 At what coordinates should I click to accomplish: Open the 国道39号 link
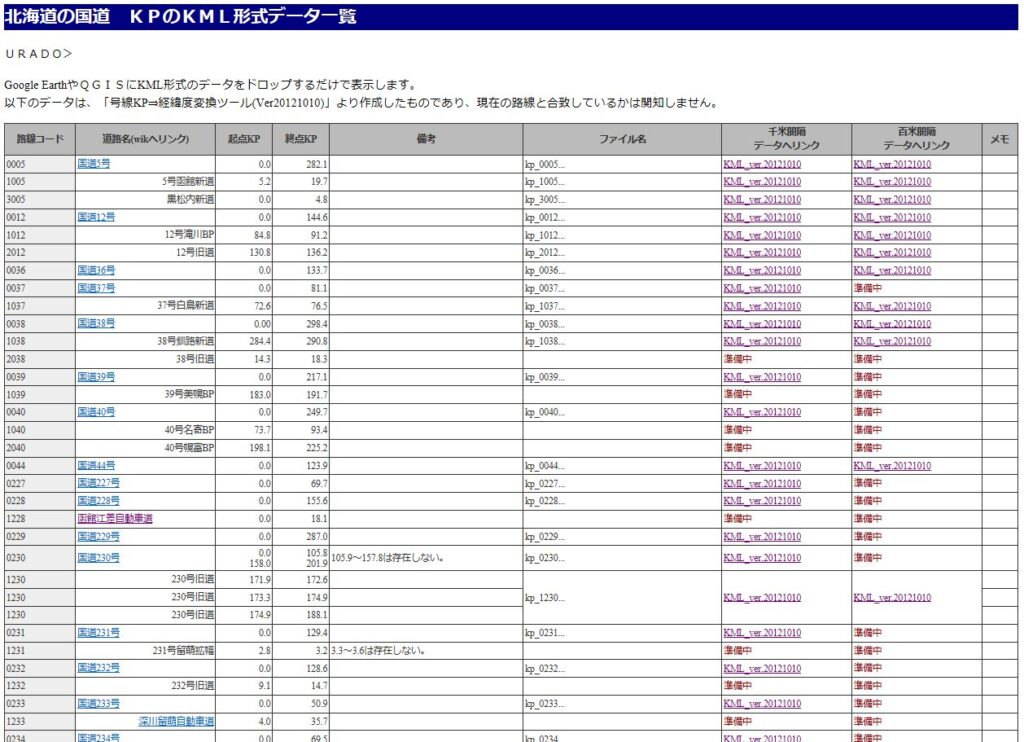(x=96, y=377)
